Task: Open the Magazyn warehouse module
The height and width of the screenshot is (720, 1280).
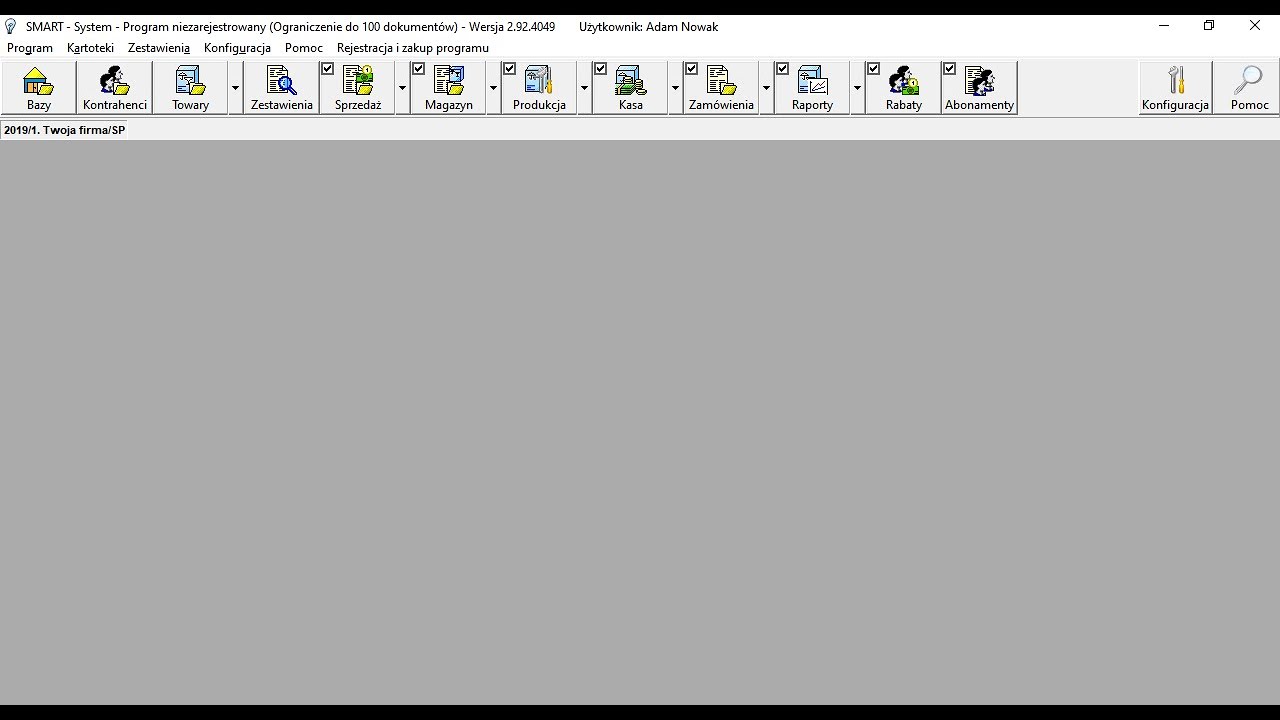Action: 449,88
